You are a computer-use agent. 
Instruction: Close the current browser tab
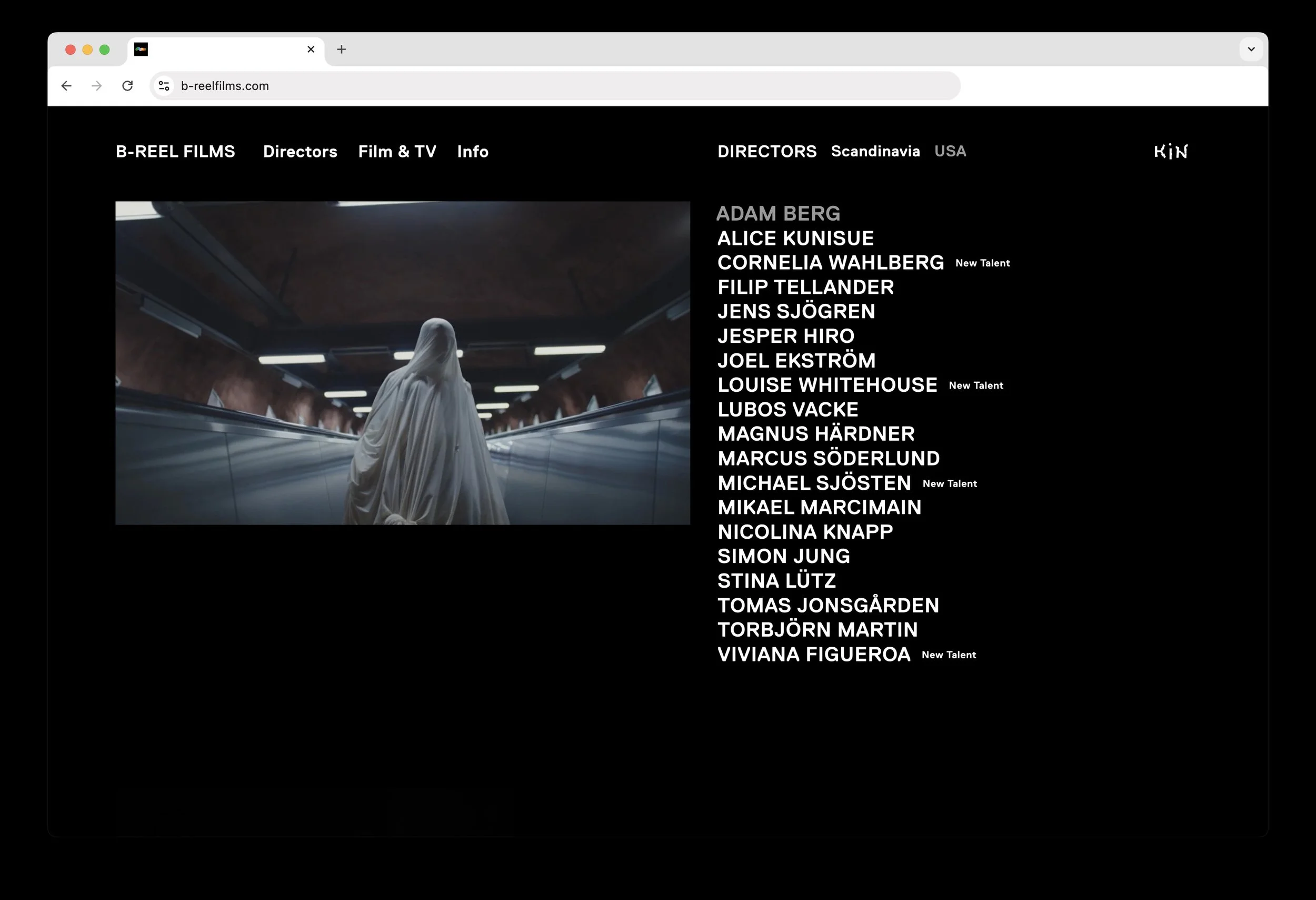pyautogui.click(x=311, y=50)
